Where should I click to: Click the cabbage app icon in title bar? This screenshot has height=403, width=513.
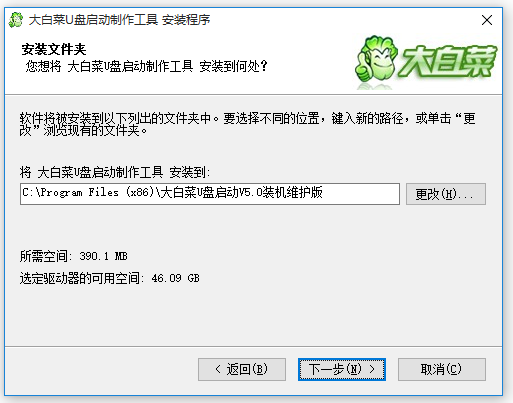[15, 20]
